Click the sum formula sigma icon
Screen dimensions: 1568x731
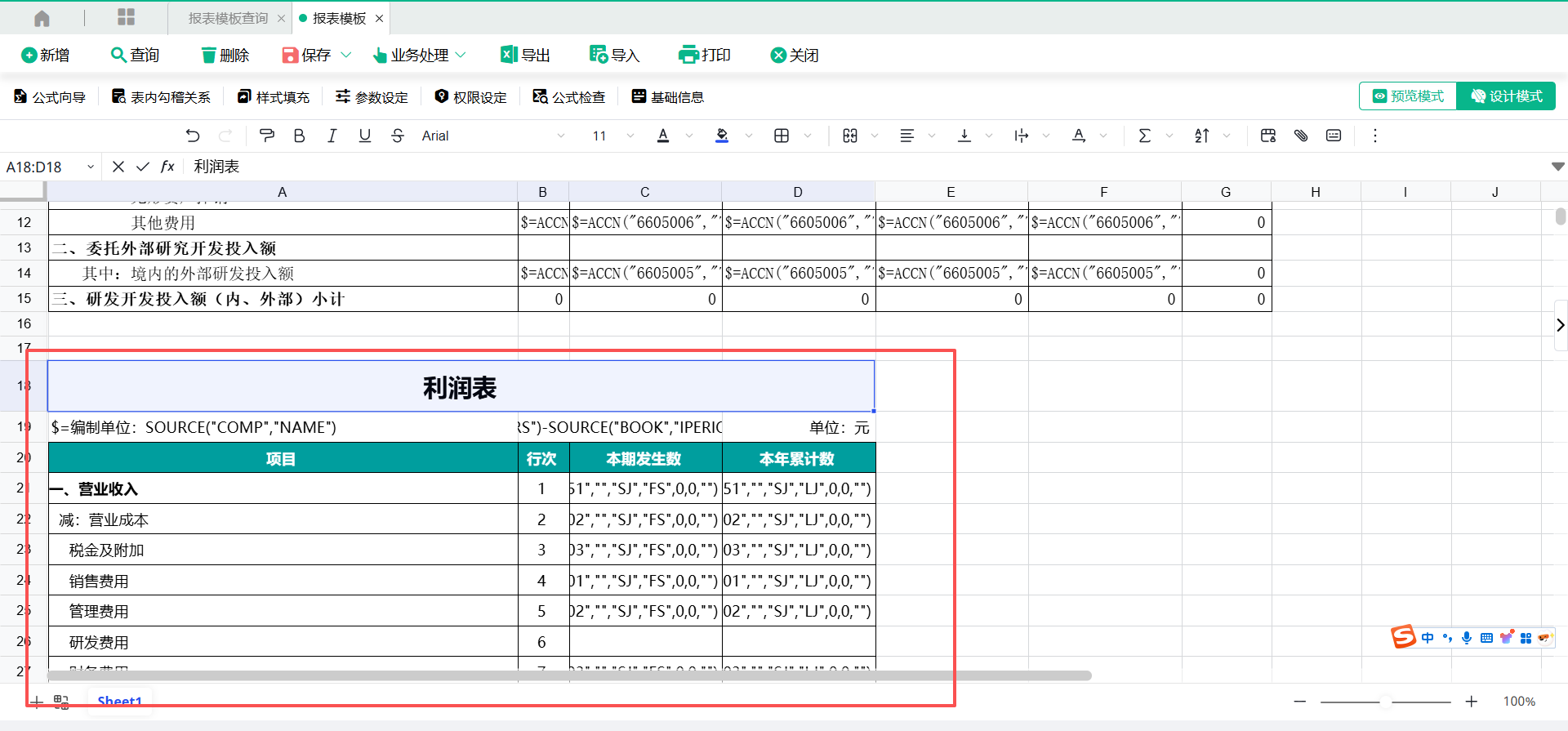point(1145,136)
